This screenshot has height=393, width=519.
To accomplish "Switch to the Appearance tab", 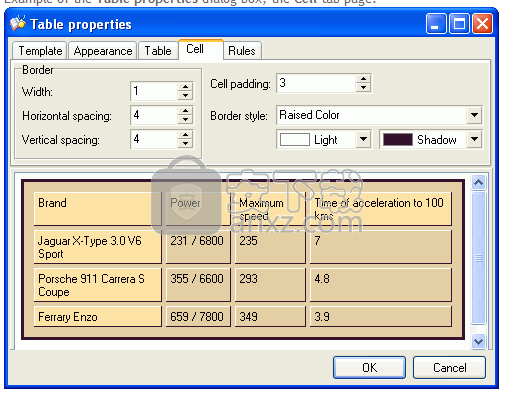I will (x=103, y=51).
